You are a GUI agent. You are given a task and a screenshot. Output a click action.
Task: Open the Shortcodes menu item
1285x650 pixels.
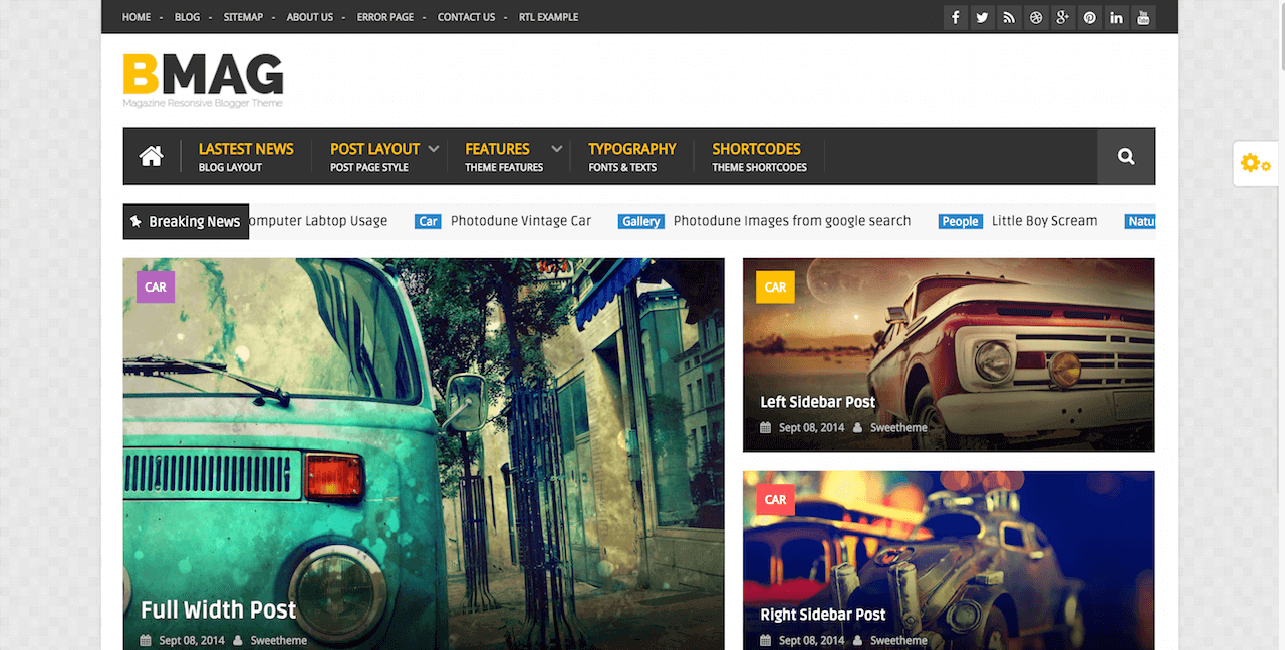[759, 157]
